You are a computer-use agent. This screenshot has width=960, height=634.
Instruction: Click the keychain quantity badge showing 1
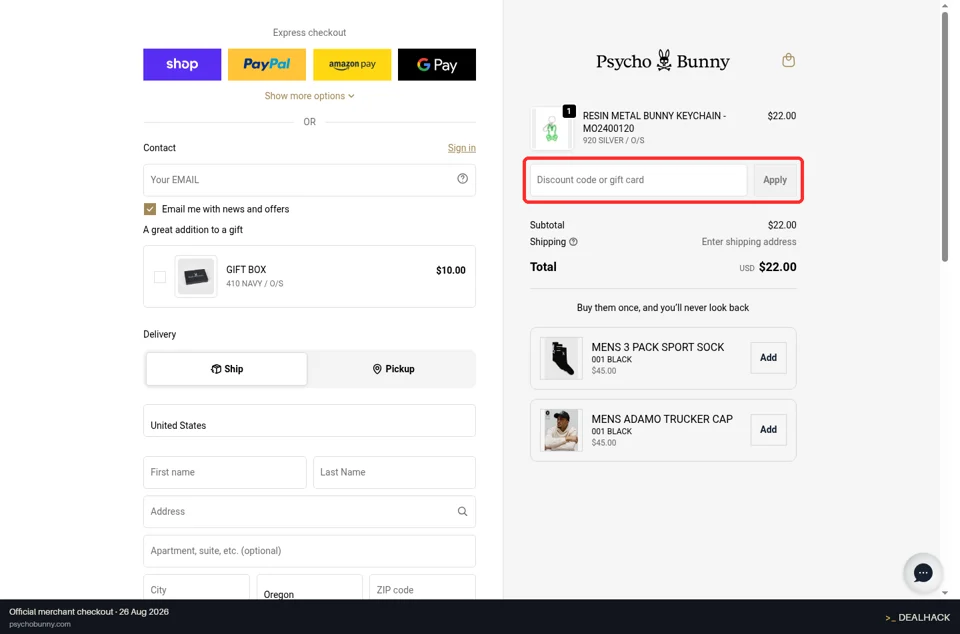coord(569,111)
